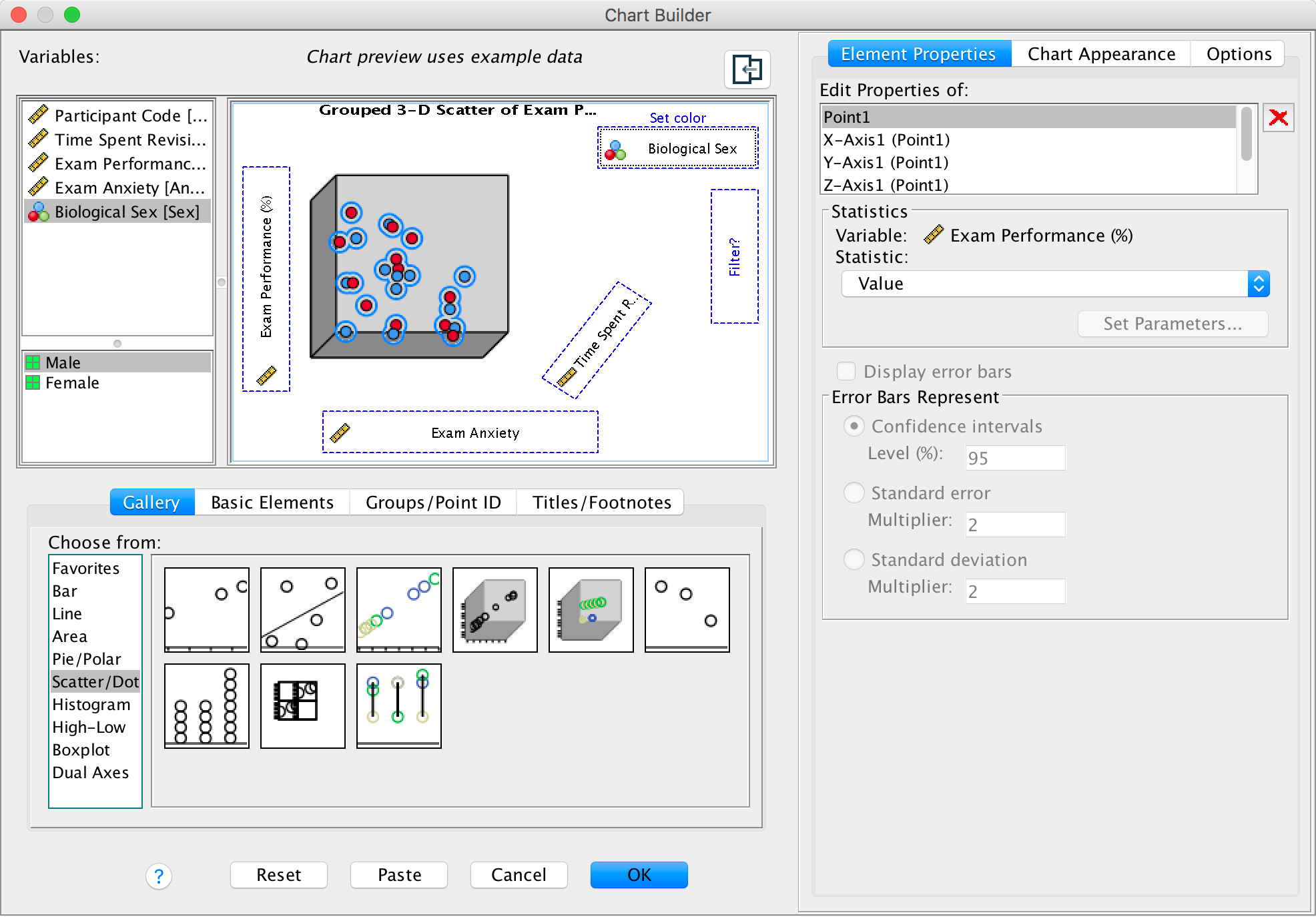Open the Statistic Value dropdown
Image resolution: width=1316 pixels, height=917 pixels.
(x=1055, y=284)
